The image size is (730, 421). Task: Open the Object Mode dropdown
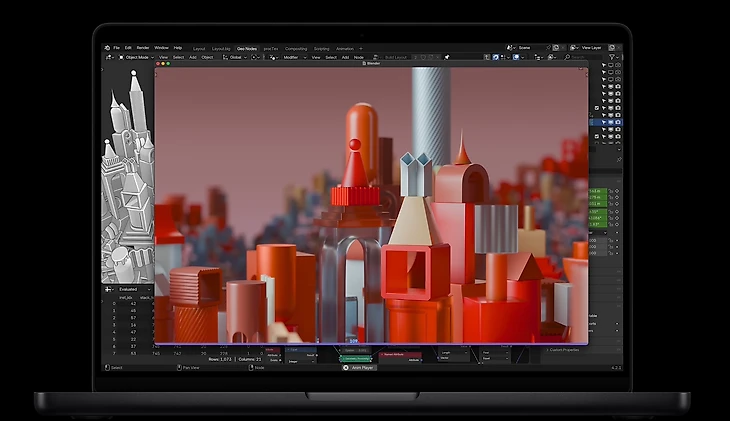[x=137, y=57]
